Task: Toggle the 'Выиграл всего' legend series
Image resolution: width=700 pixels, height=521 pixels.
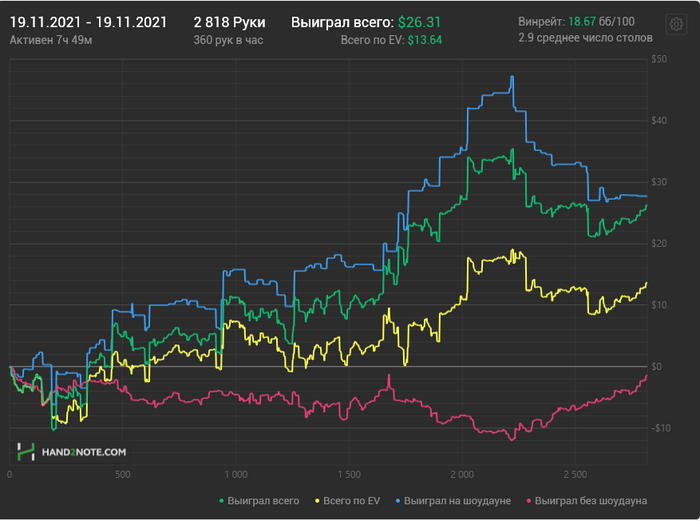Action: point(259,501)
